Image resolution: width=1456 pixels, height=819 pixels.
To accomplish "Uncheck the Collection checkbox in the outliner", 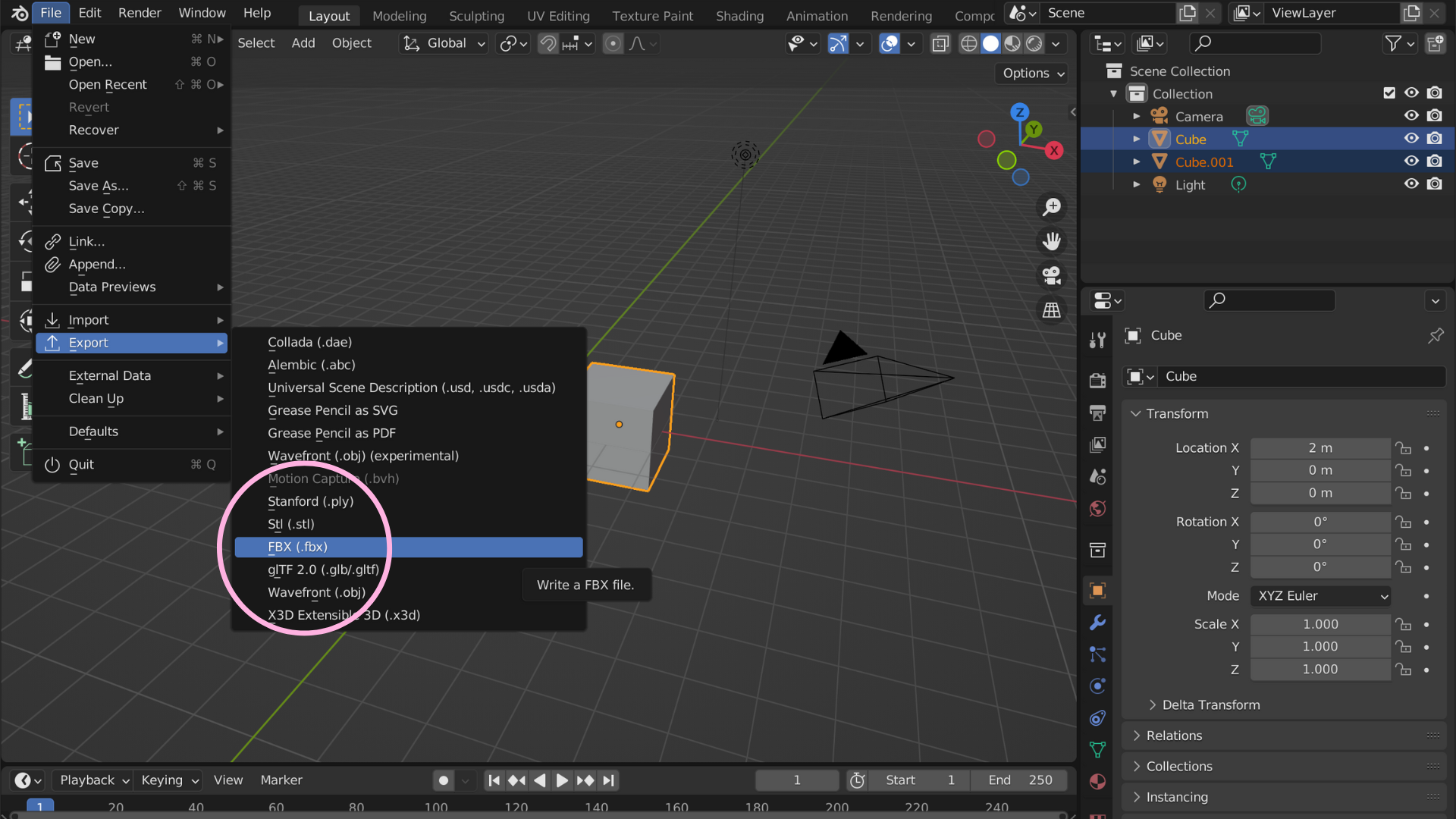I will coord(1389,93).
